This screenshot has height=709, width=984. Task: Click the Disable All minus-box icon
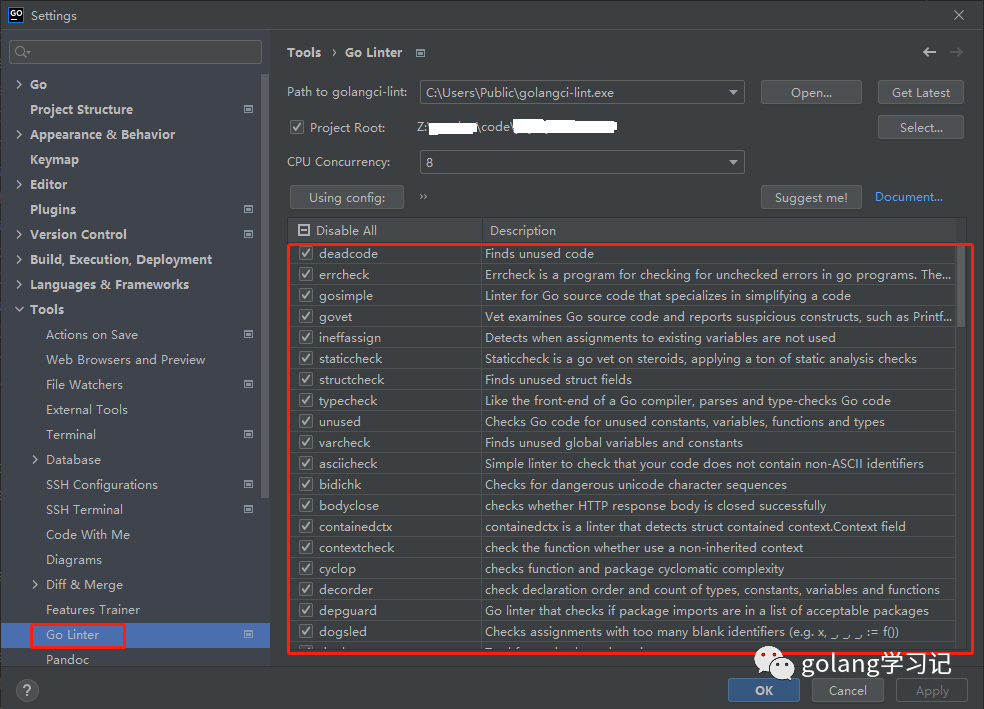coord(304,230)
